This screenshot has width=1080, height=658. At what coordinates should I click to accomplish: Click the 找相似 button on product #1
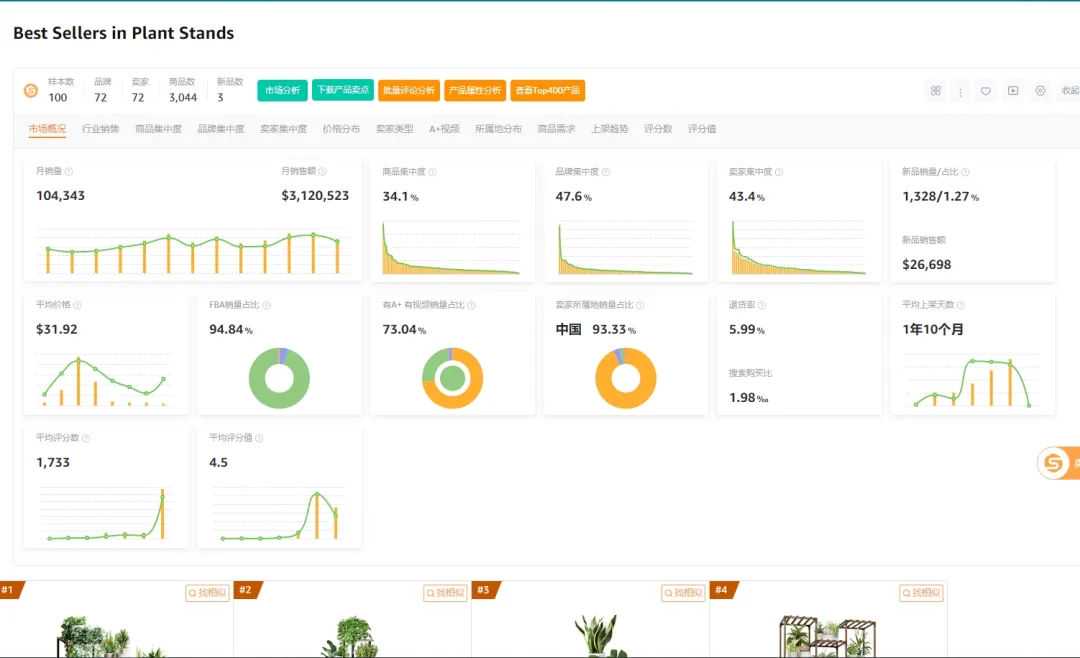pos(207,593)
